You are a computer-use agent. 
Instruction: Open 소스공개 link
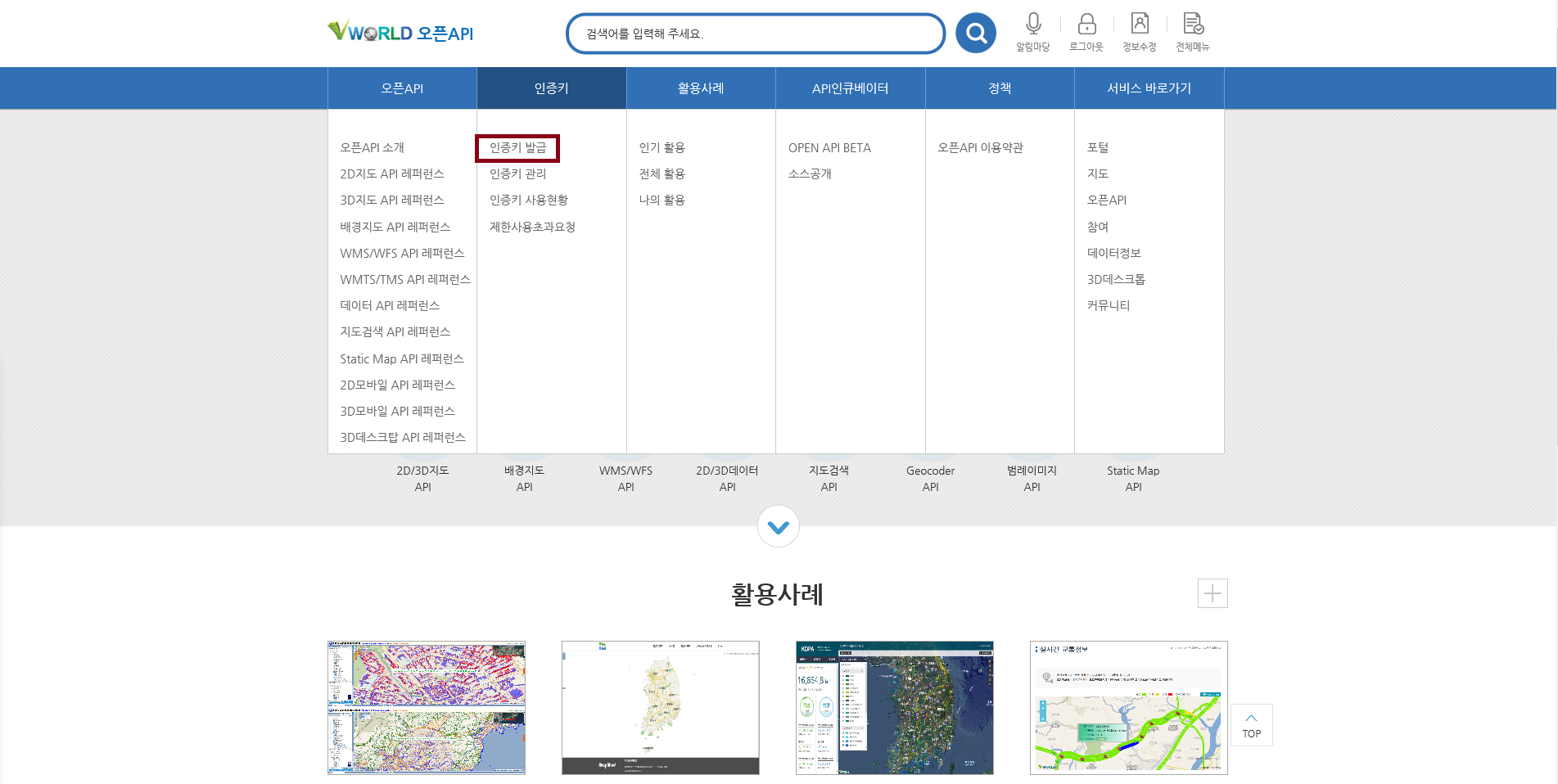(810, 174)
